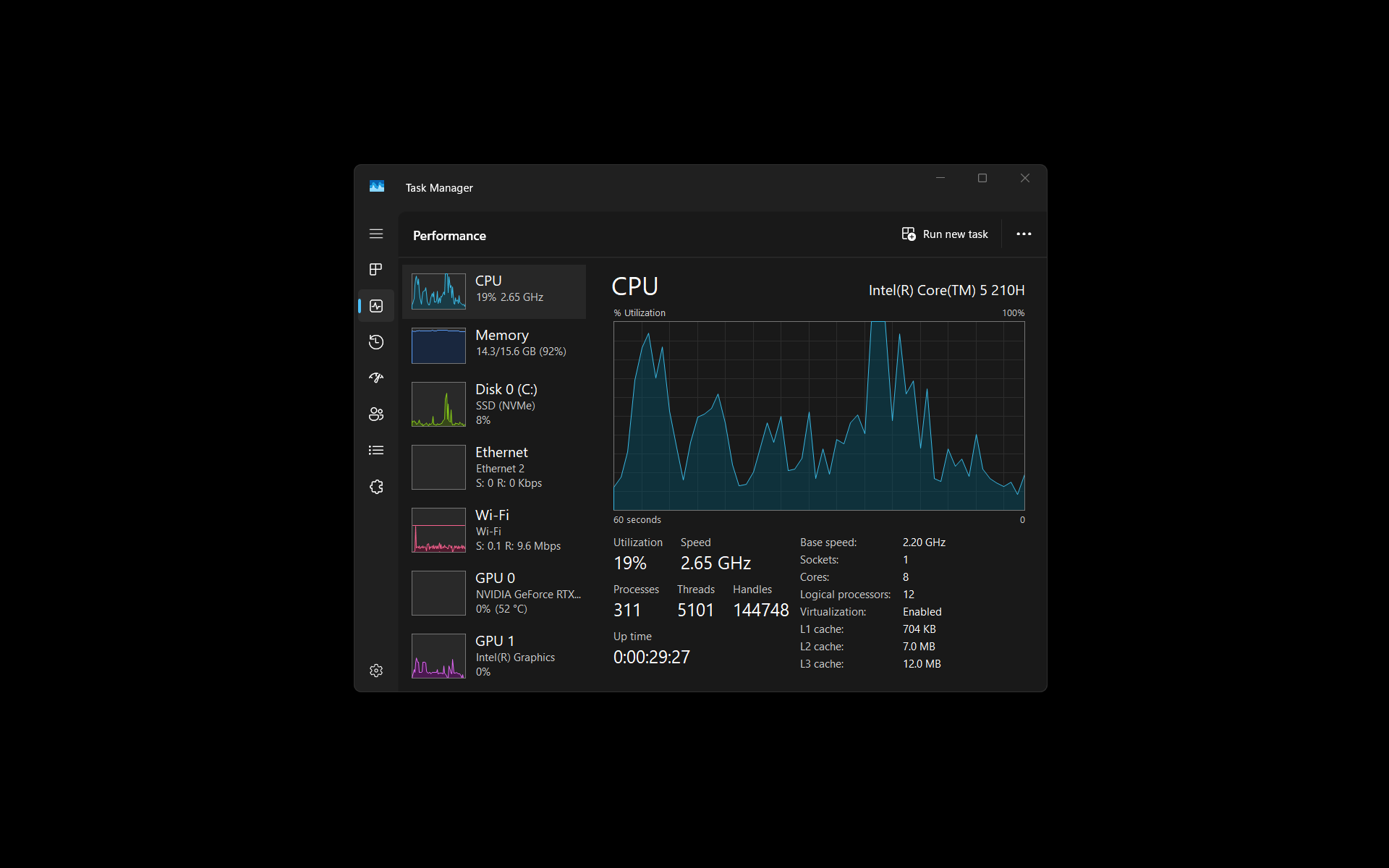The image size is (1389, 868).
Task: Select Disk 0 (C:) resource
Action: 494,404
